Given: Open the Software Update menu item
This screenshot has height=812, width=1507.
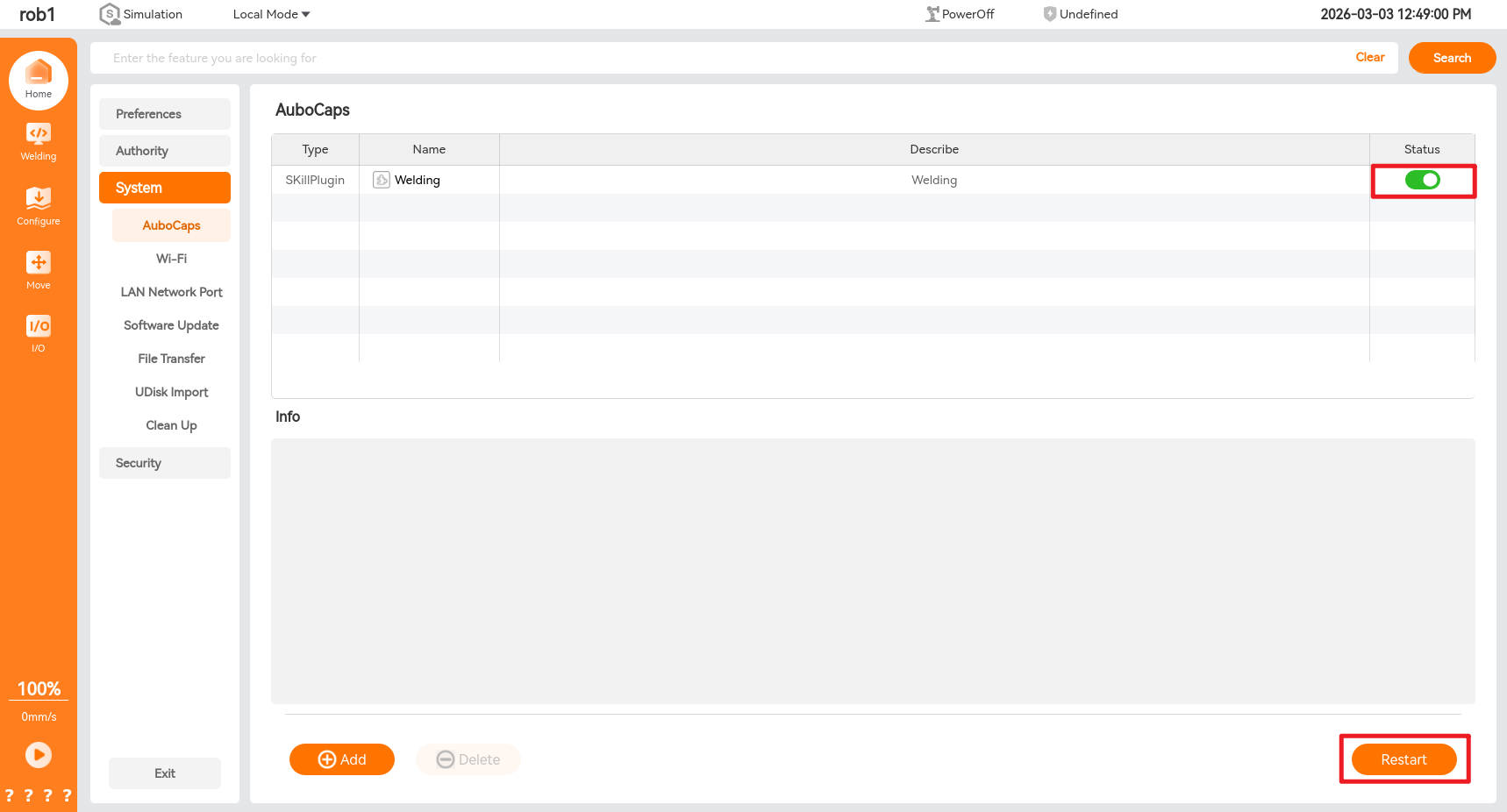Looking at the screenshot, I should pyautogui.click(x=171, y=325).
